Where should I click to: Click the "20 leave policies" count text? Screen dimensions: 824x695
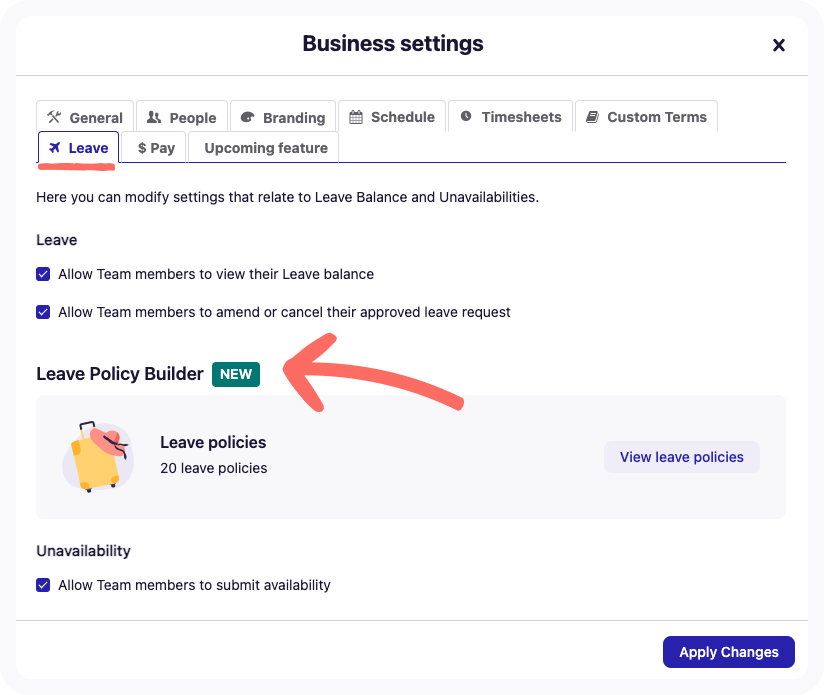pos(213,468)
